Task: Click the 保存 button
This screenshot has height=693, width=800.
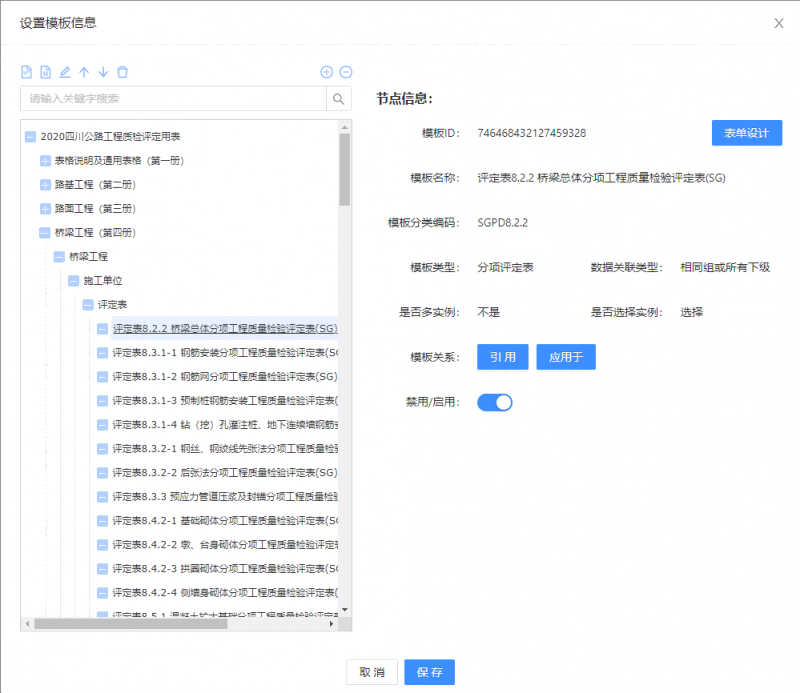Action: coord(430,672)
